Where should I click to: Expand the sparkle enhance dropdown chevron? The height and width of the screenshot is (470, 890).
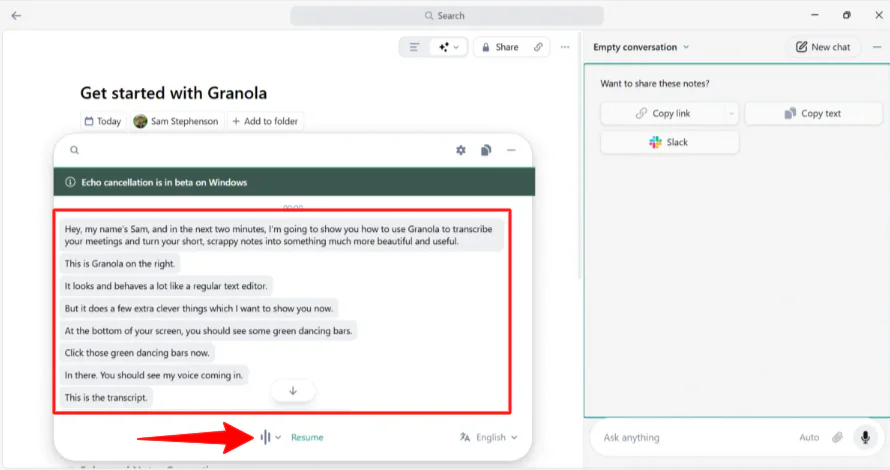click(x=456, y=47)
